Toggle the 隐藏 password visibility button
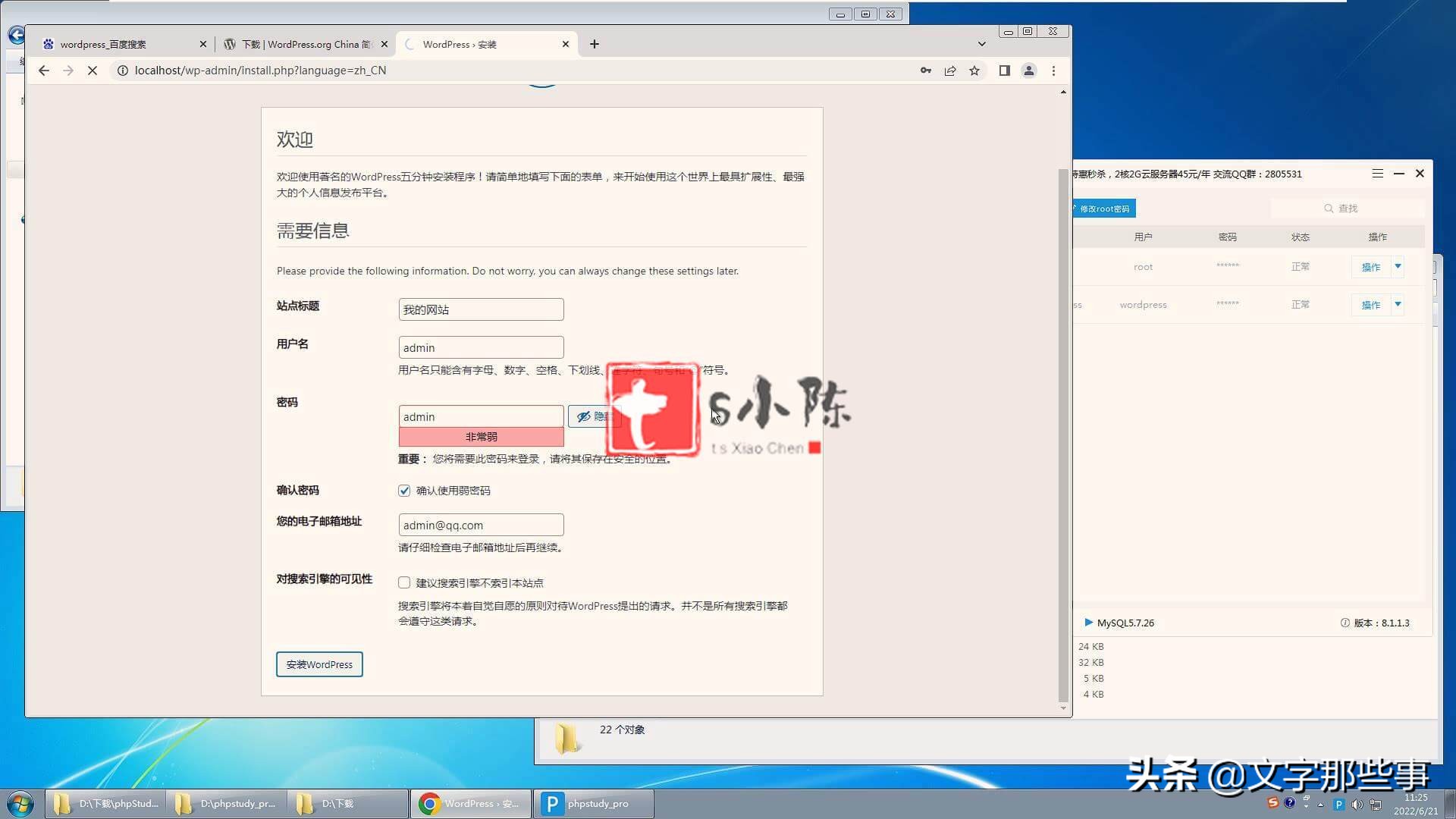The image size is (1456, 819). [x=595, y=416]
